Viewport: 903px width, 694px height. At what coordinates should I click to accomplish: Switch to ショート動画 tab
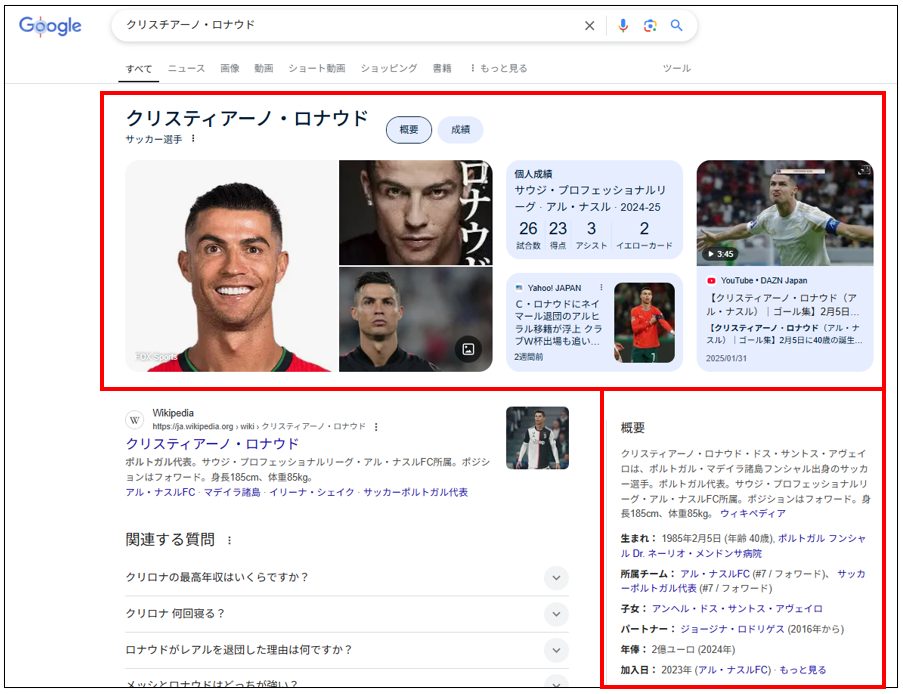click(x=317, y=68)
